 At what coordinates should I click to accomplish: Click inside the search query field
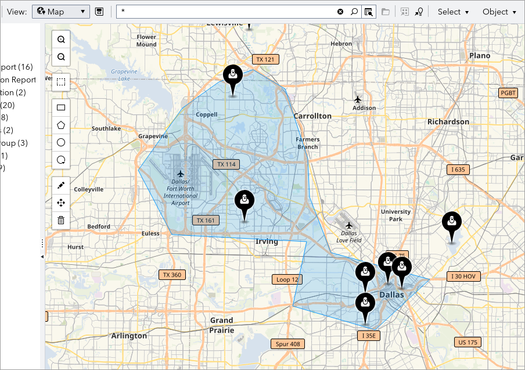226,12
